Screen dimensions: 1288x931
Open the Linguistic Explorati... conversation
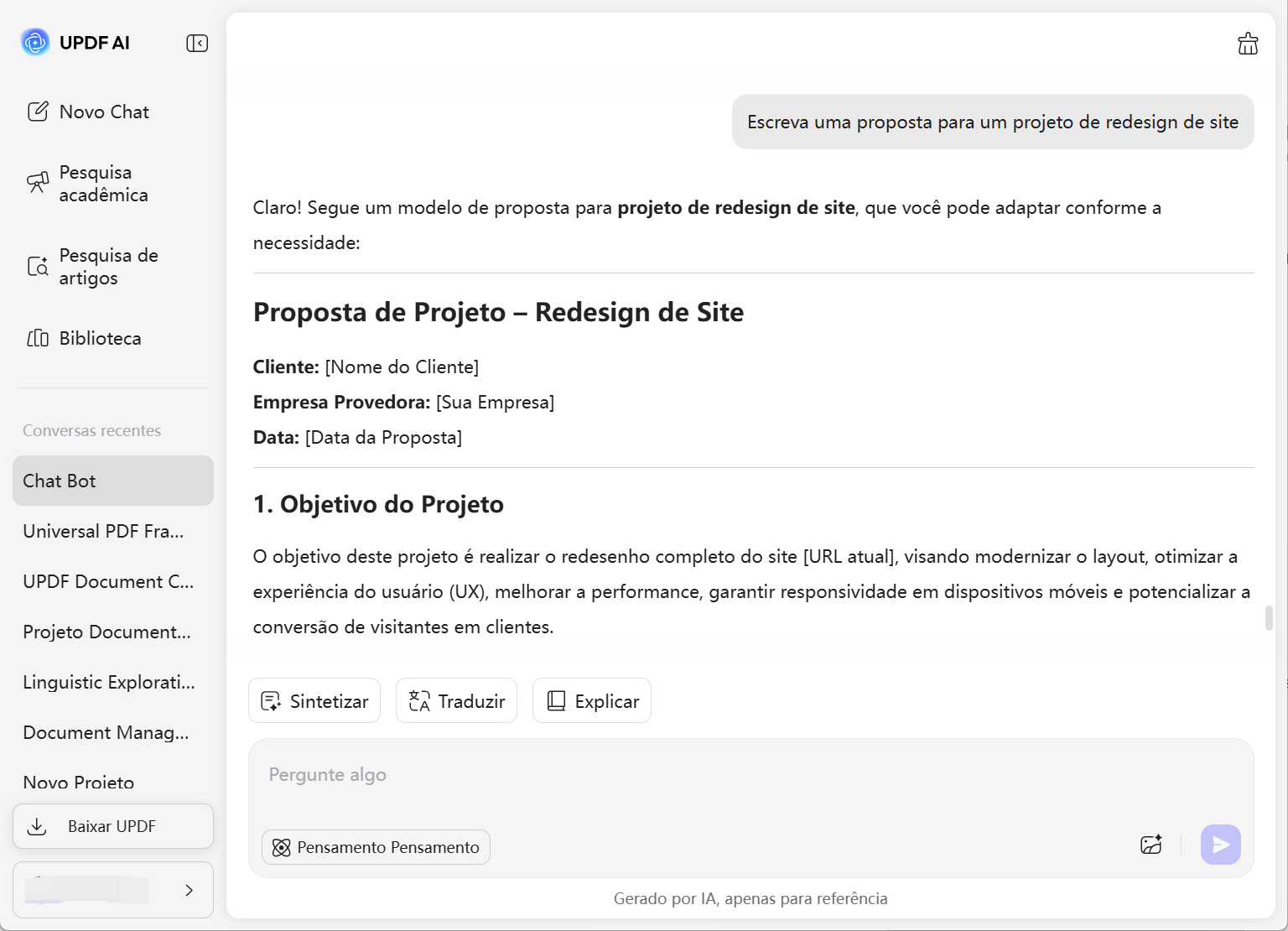pos(109,682)
